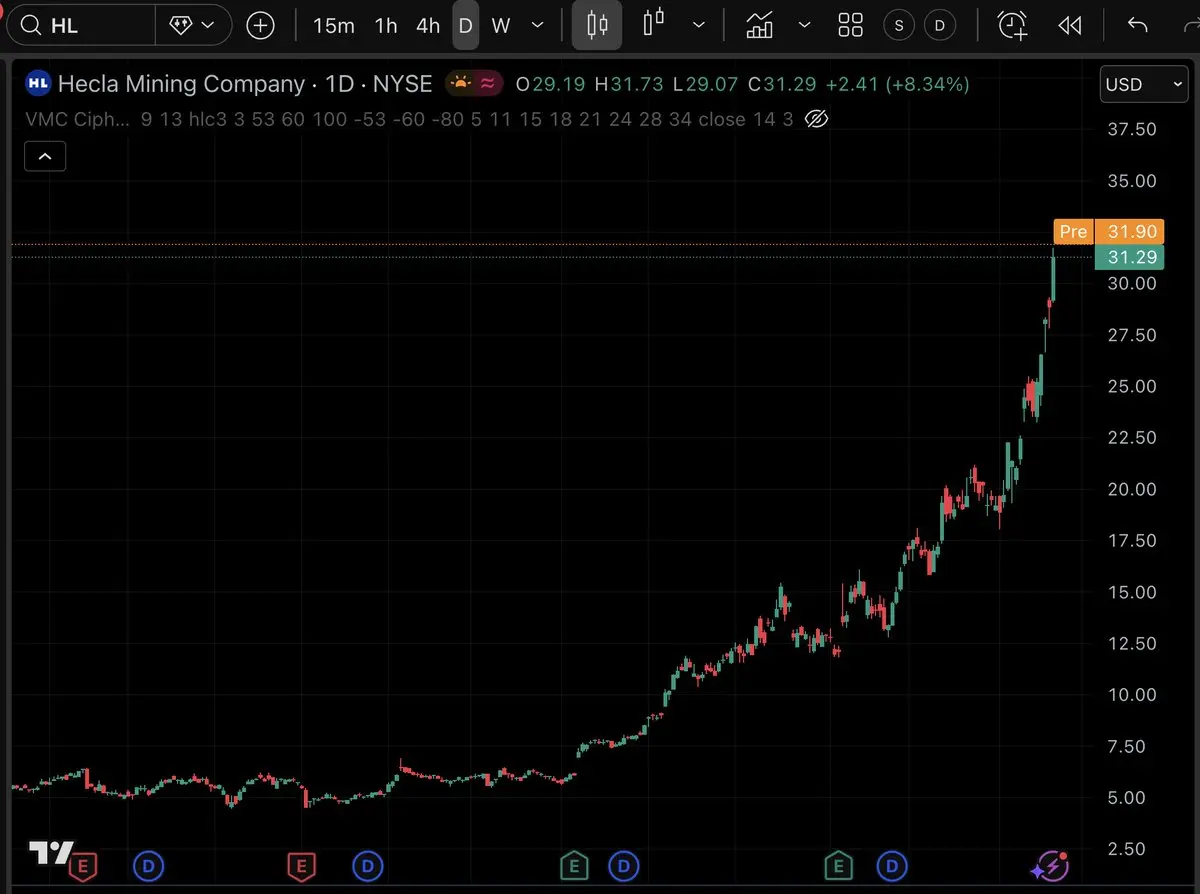The width and height of the screenshot is (1200, 894).
Task: Click the 37.50 price scale label
Action: tap(1132, 129)
